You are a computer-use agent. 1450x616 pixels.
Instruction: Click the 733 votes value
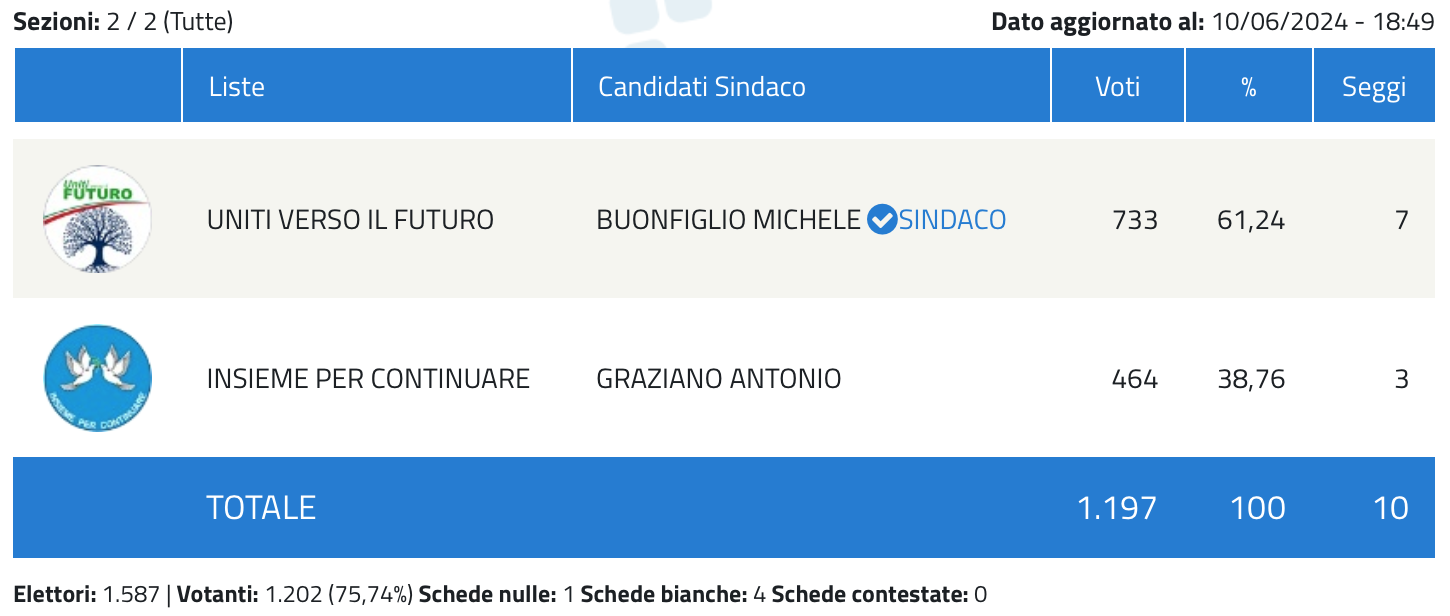(1135, 220)
